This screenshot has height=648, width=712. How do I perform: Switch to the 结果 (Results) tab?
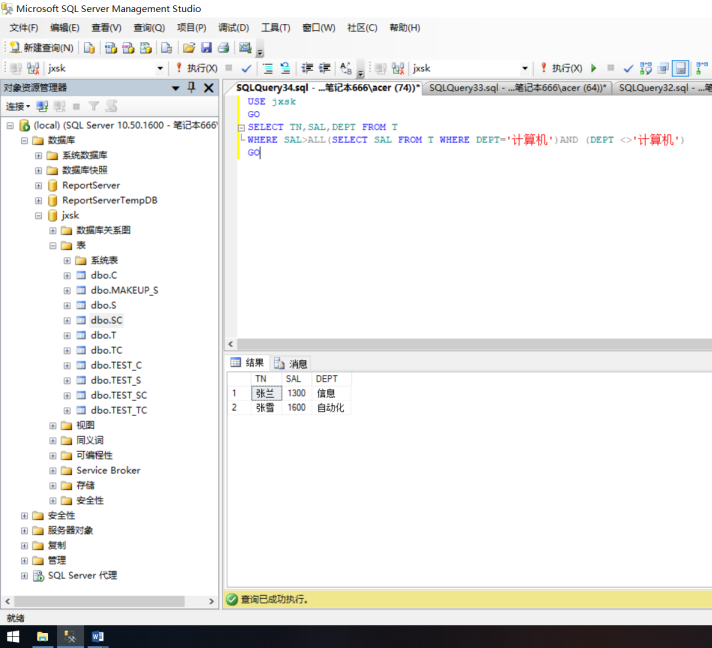(247, 363)
